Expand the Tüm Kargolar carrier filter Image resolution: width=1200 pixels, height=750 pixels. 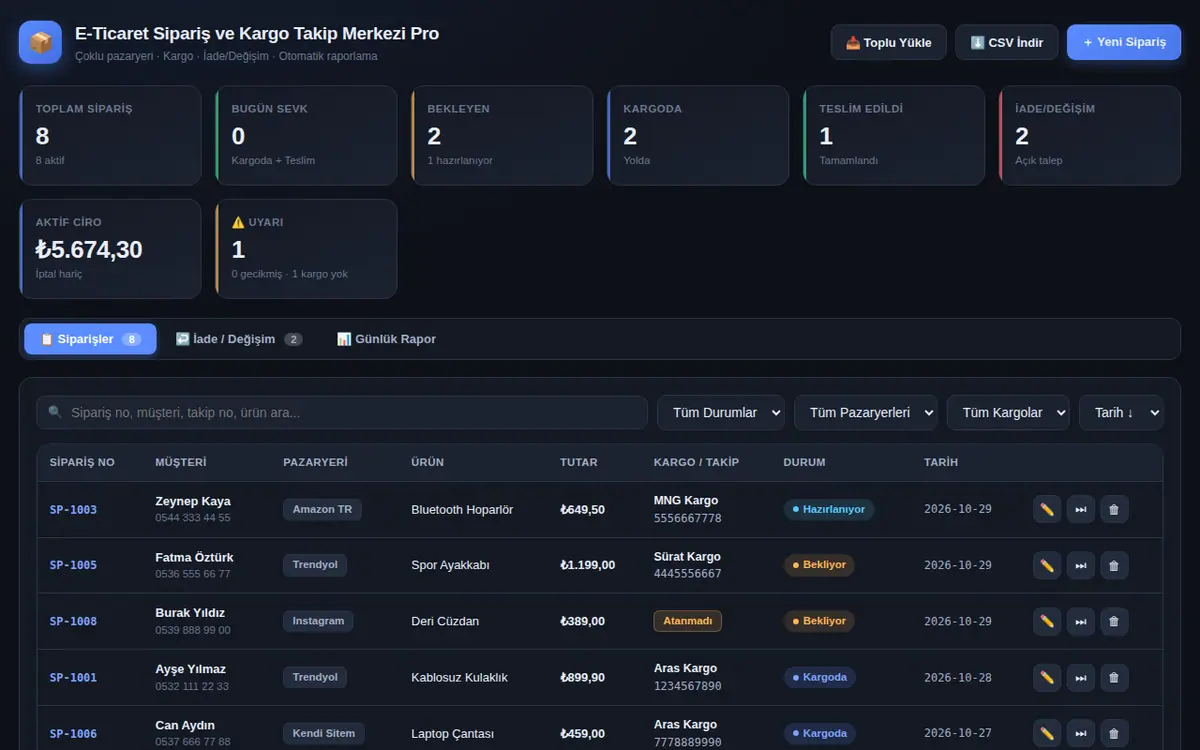coord(1008,412)
